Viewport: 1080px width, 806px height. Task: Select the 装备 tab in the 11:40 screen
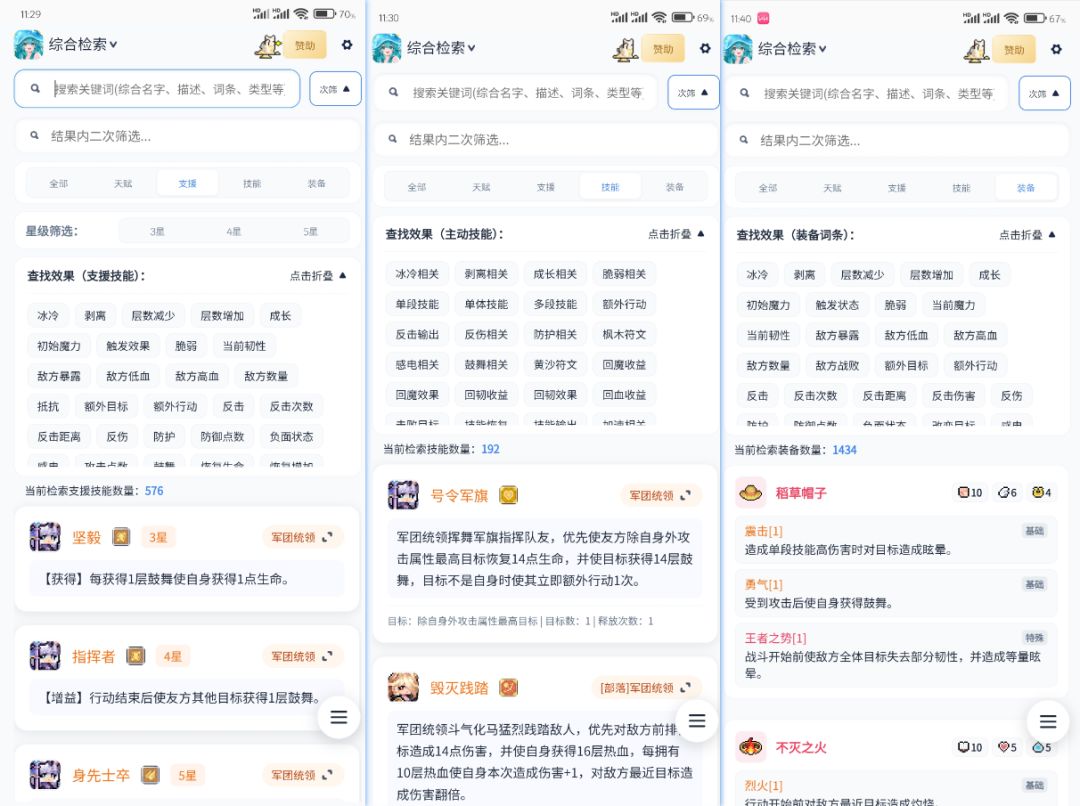coord(1026,187)
